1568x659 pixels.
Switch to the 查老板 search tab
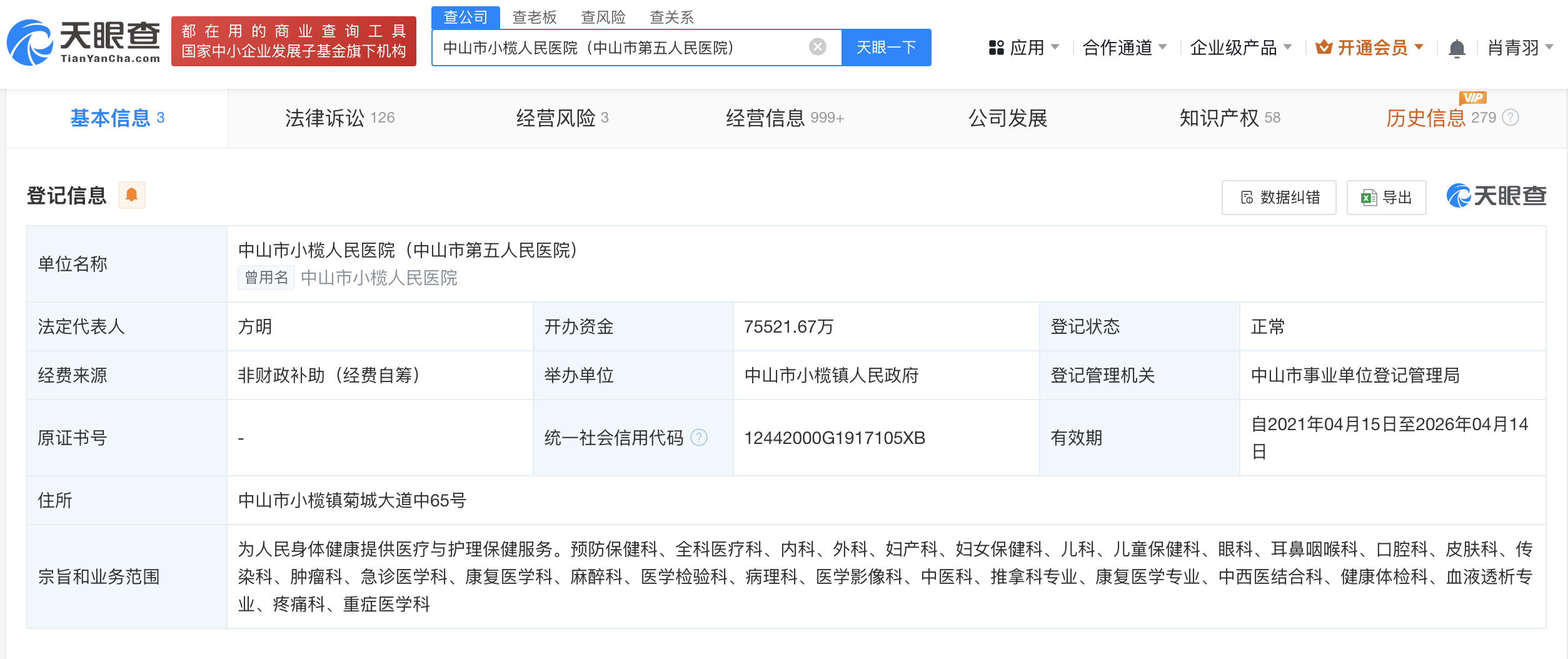coord(535,17)
